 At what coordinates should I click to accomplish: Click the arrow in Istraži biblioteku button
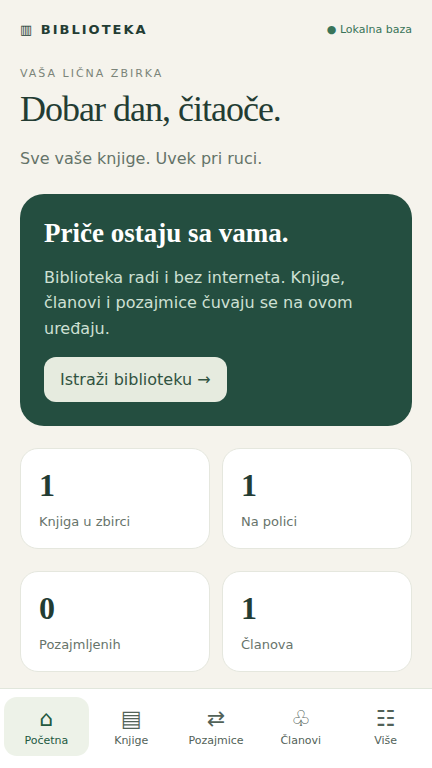coord(204,380)
